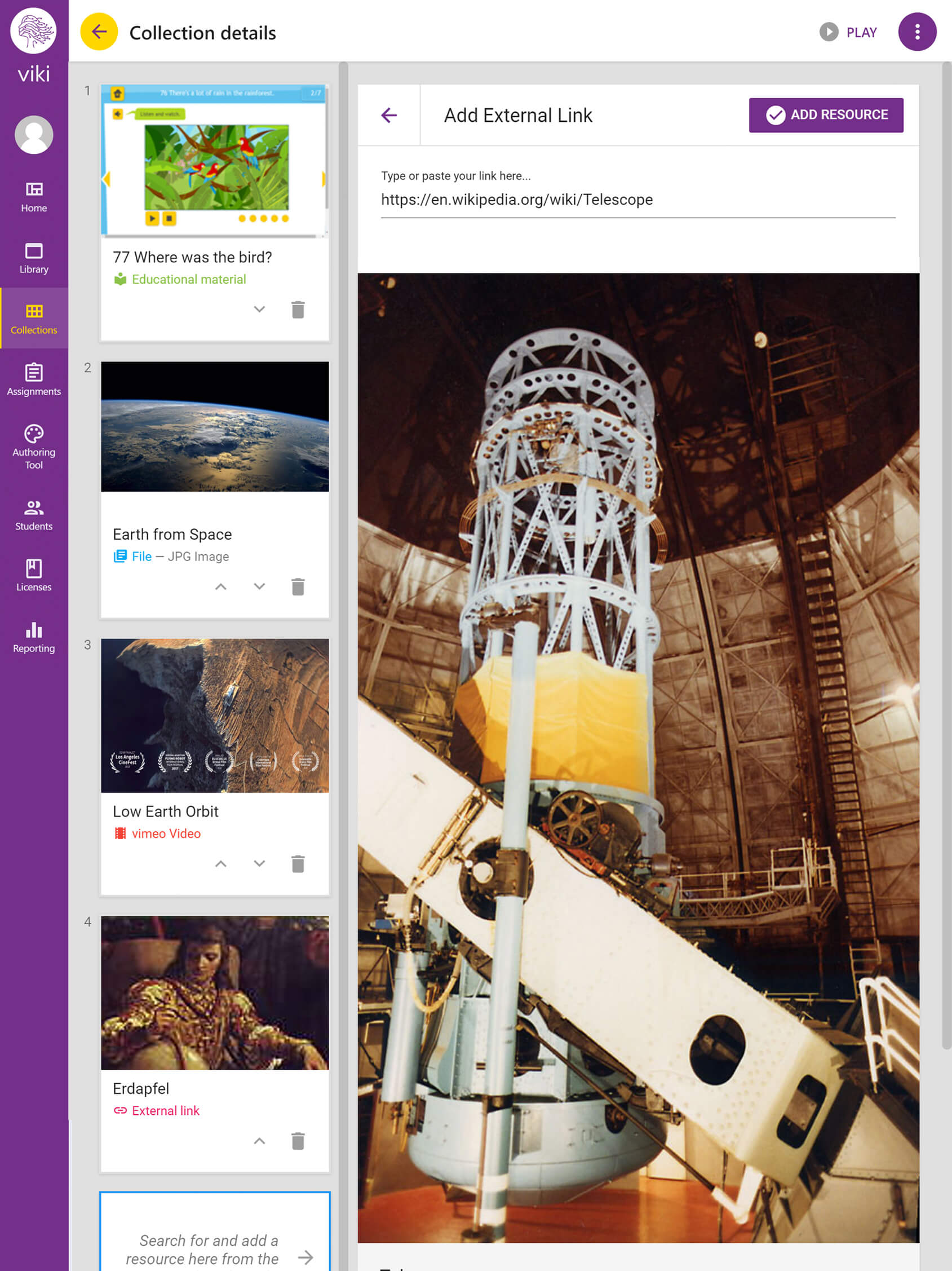952x1271 pixels.
Task: Open the rainforest bird lesson thumbnail
Action: coord(215,161)
